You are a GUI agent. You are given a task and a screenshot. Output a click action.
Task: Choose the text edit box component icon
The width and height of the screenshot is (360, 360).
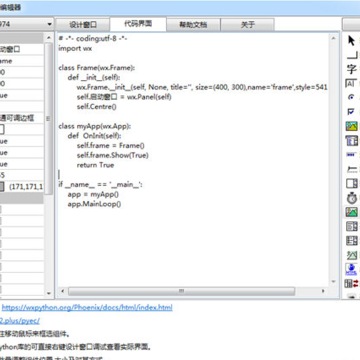pos(351,83)
